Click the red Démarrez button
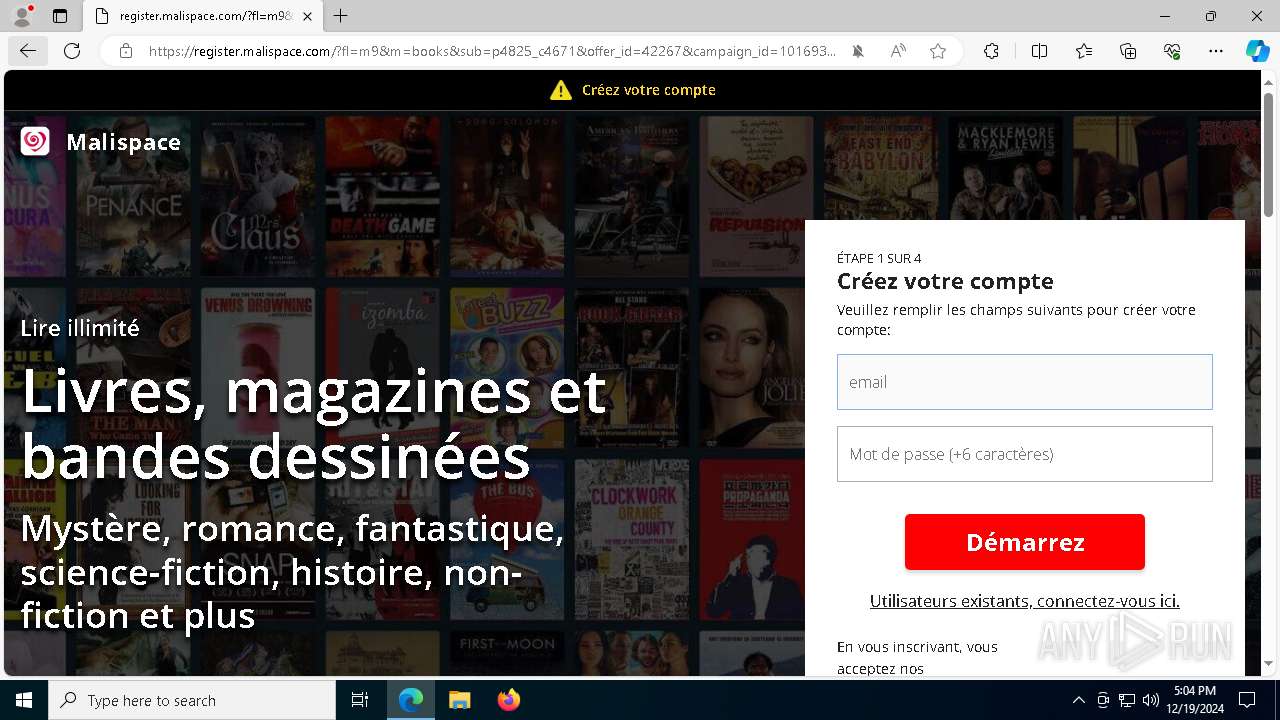 coord(1025,542)
